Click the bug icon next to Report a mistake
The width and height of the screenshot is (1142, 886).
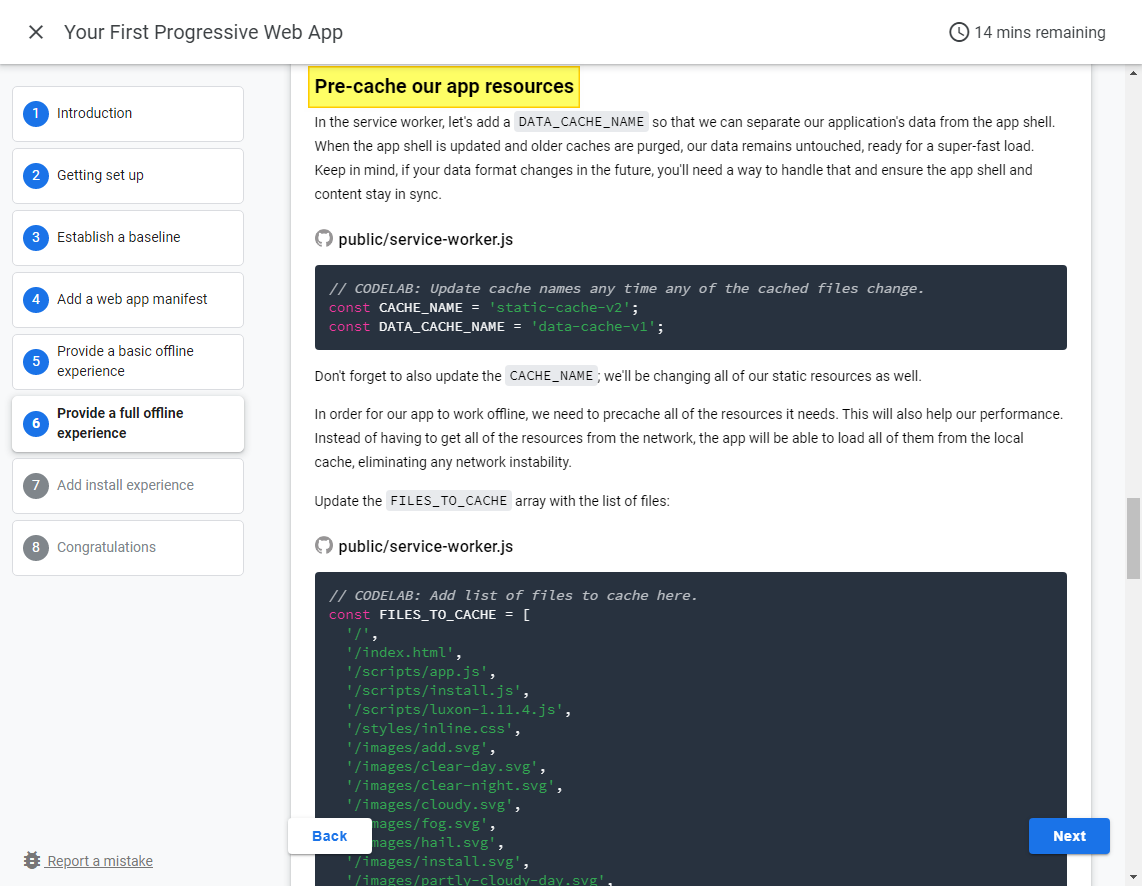31,860
